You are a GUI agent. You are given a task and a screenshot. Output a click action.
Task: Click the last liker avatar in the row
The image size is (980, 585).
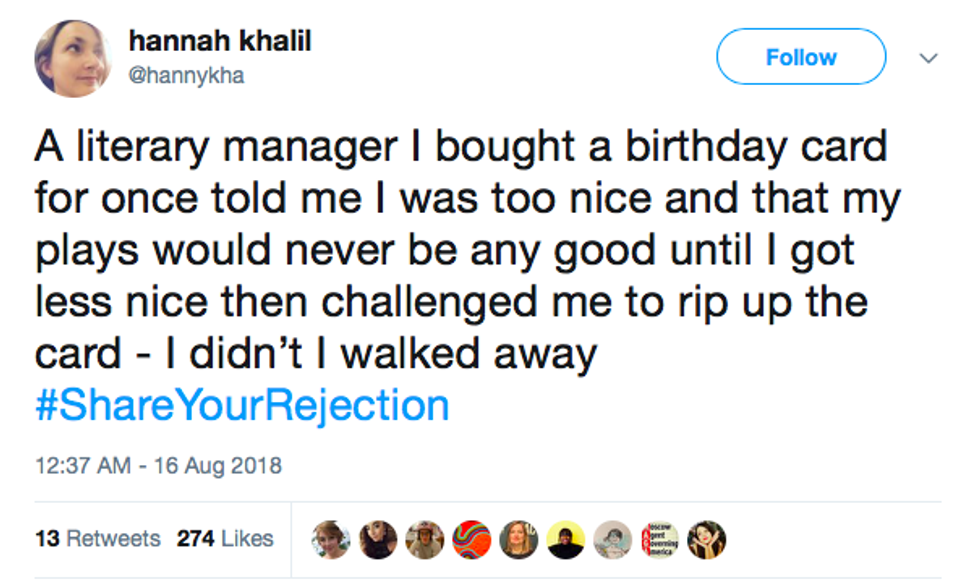[x=707, y=539]
